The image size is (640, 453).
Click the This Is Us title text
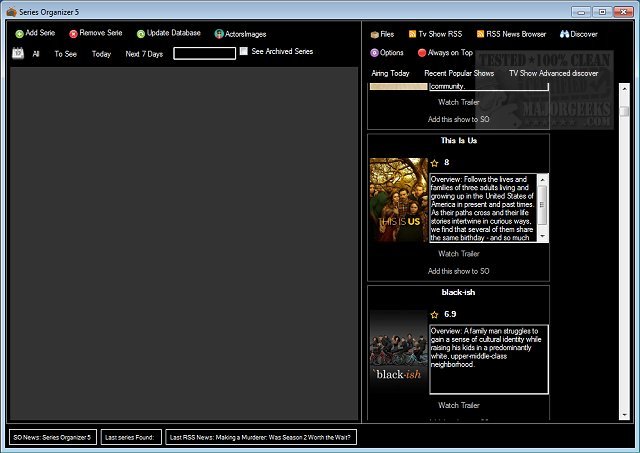tap(459, 140)
